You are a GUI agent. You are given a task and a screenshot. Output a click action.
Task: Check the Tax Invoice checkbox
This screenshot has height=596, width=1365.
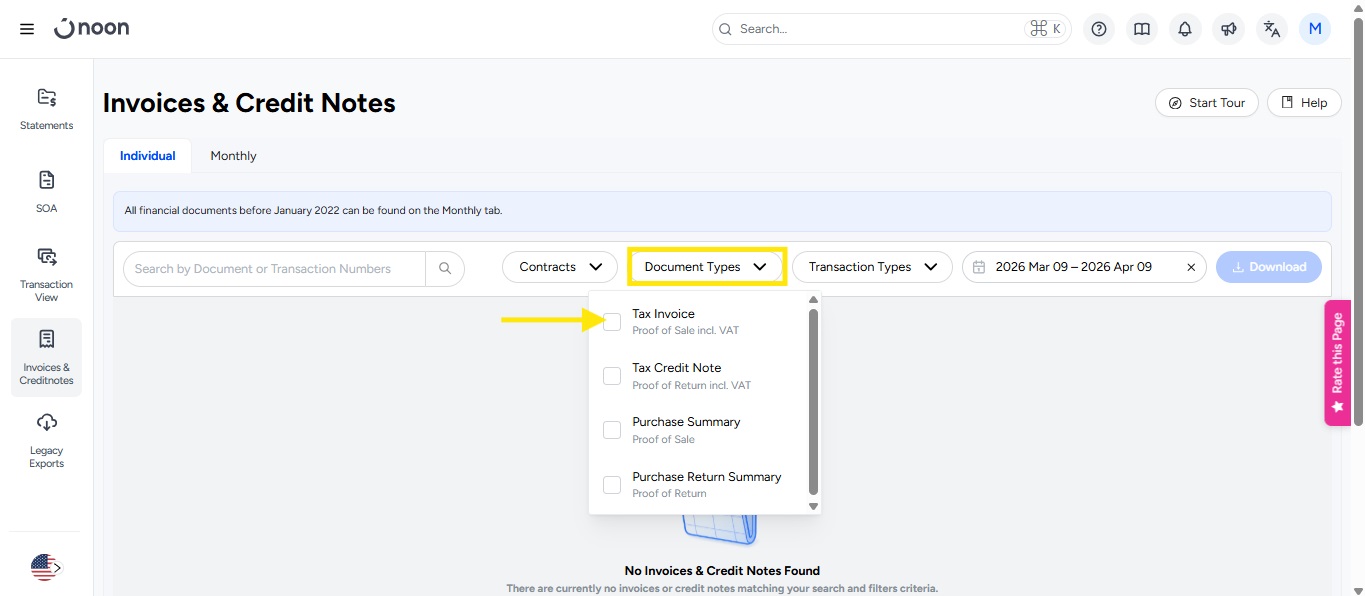tap(612, 322)
